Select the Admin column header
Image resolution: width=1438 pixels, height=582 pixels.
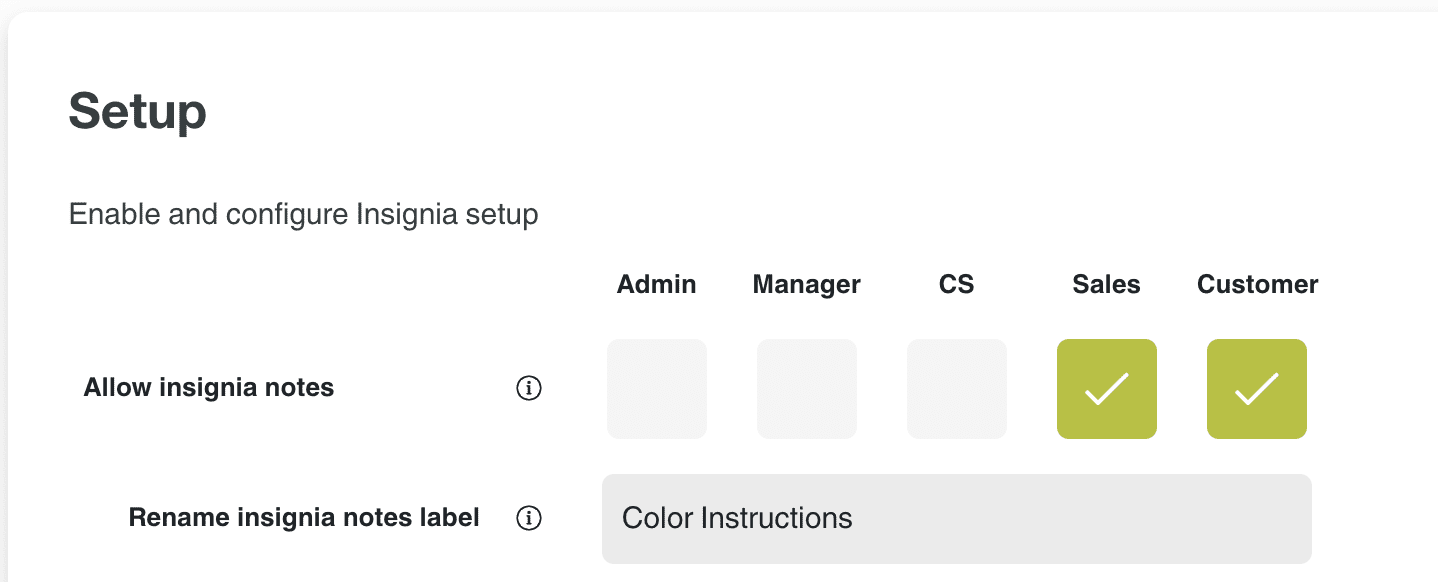point(657,284)
